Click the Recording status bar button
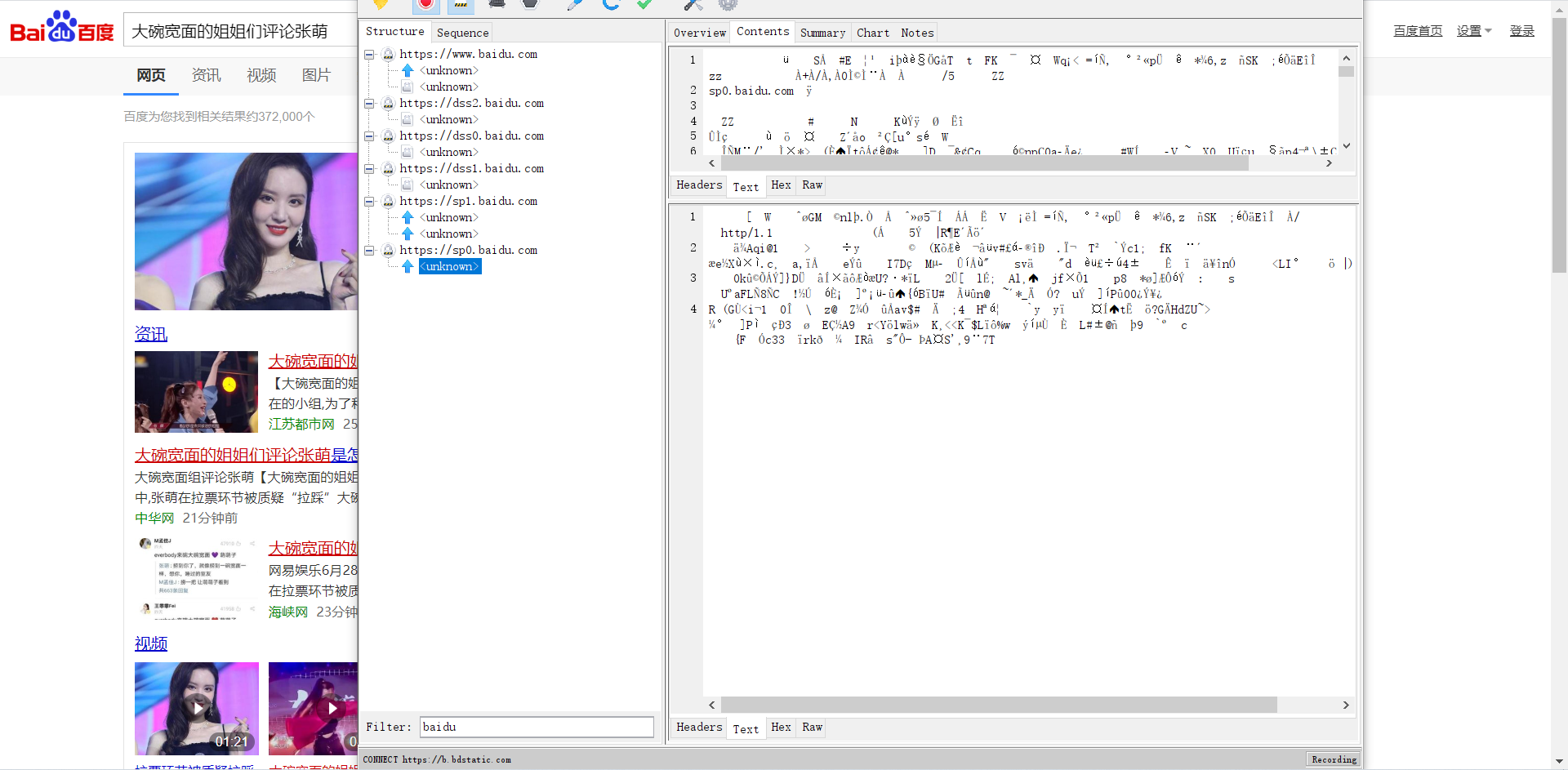This screenshot has height=770, width=1568. [x=1334, y=759]
